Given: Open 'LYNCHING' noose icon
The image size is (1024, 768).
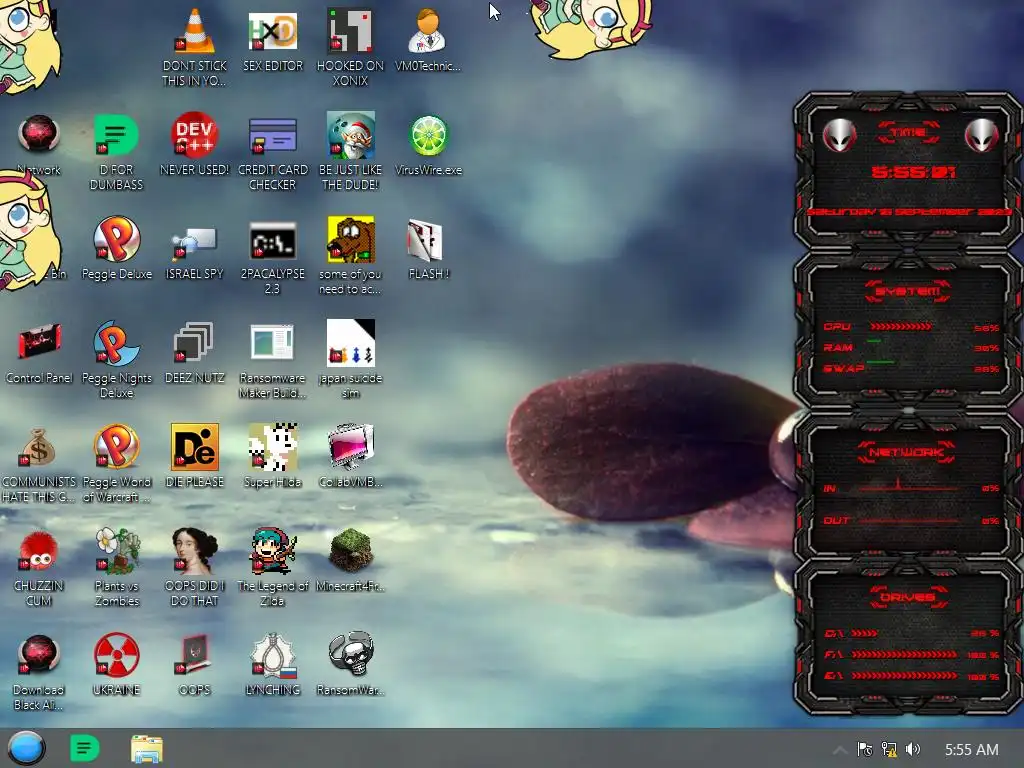Looking at the screenshot, I should (x=272, y=654).
